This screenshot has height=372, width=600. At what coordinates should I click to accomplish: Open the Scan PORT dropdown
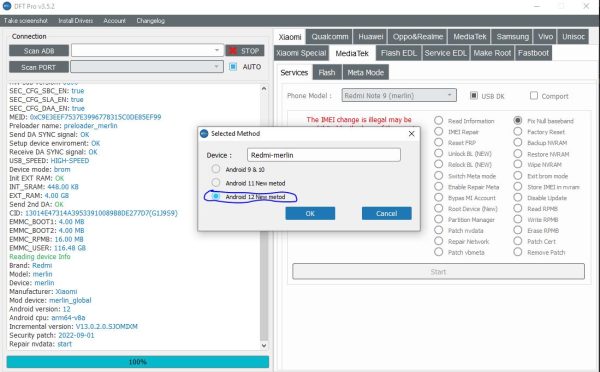[147, 67]
